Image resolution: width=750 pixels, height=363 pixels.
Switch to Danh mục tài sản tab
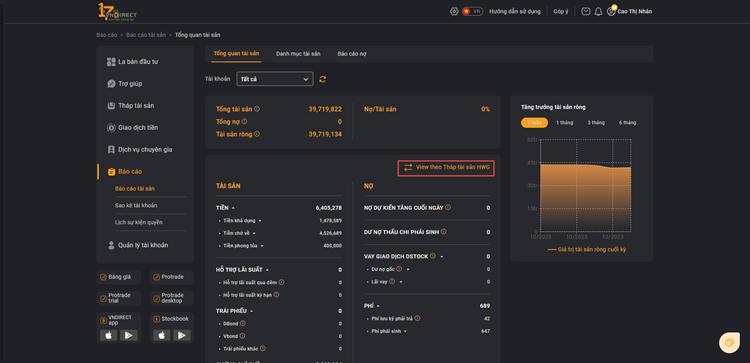pos(298,54)
